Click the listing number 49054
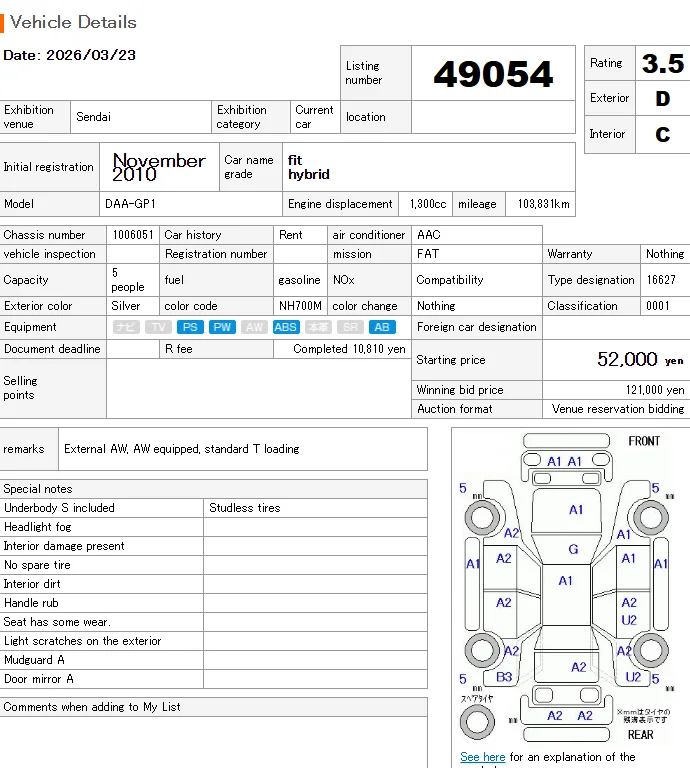The width and height of the screenshot is (690, 768). point(493,74)
